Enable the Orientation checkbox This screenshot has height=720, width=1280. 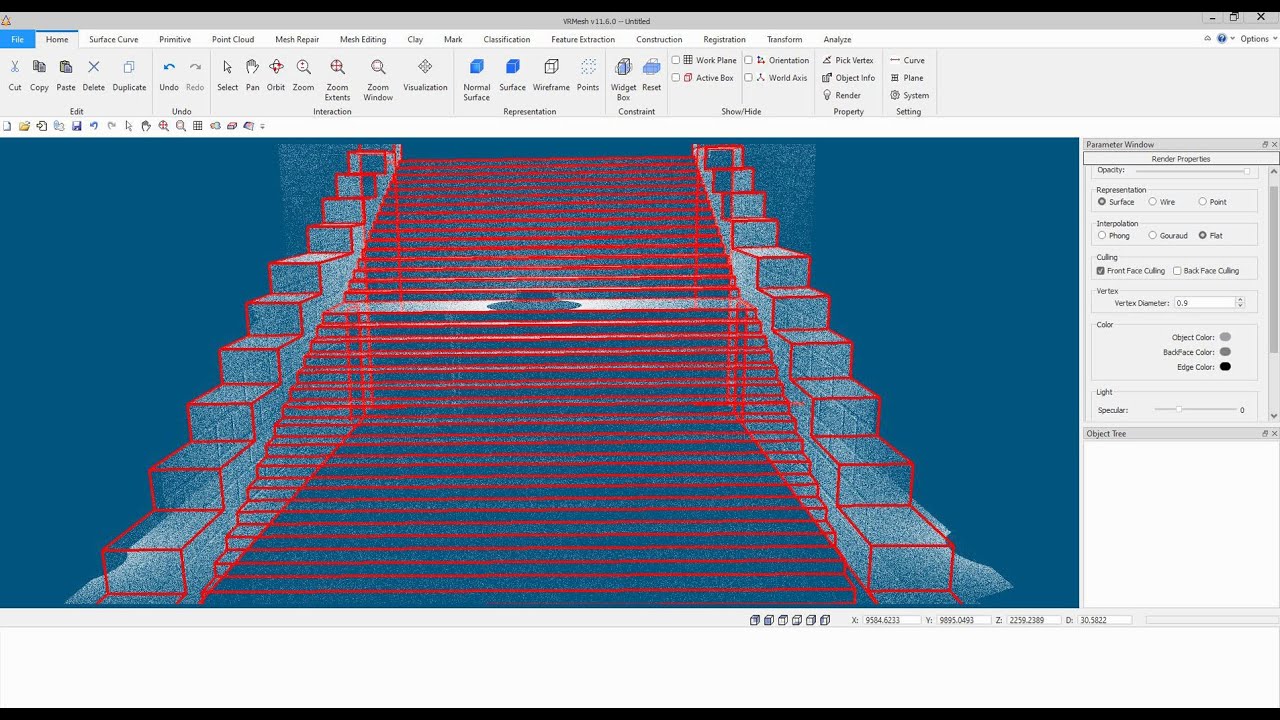click(748, 60)
